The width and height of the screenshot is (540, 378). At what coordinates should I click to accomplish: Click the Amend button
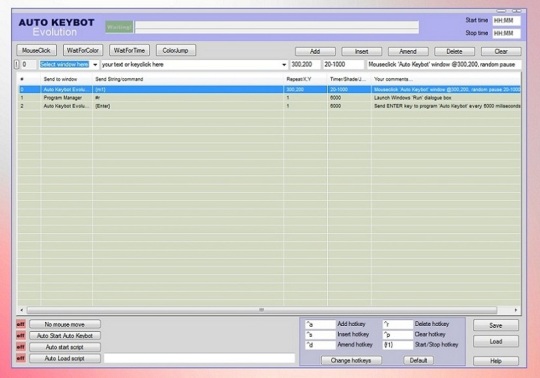(x=408, y=51)
